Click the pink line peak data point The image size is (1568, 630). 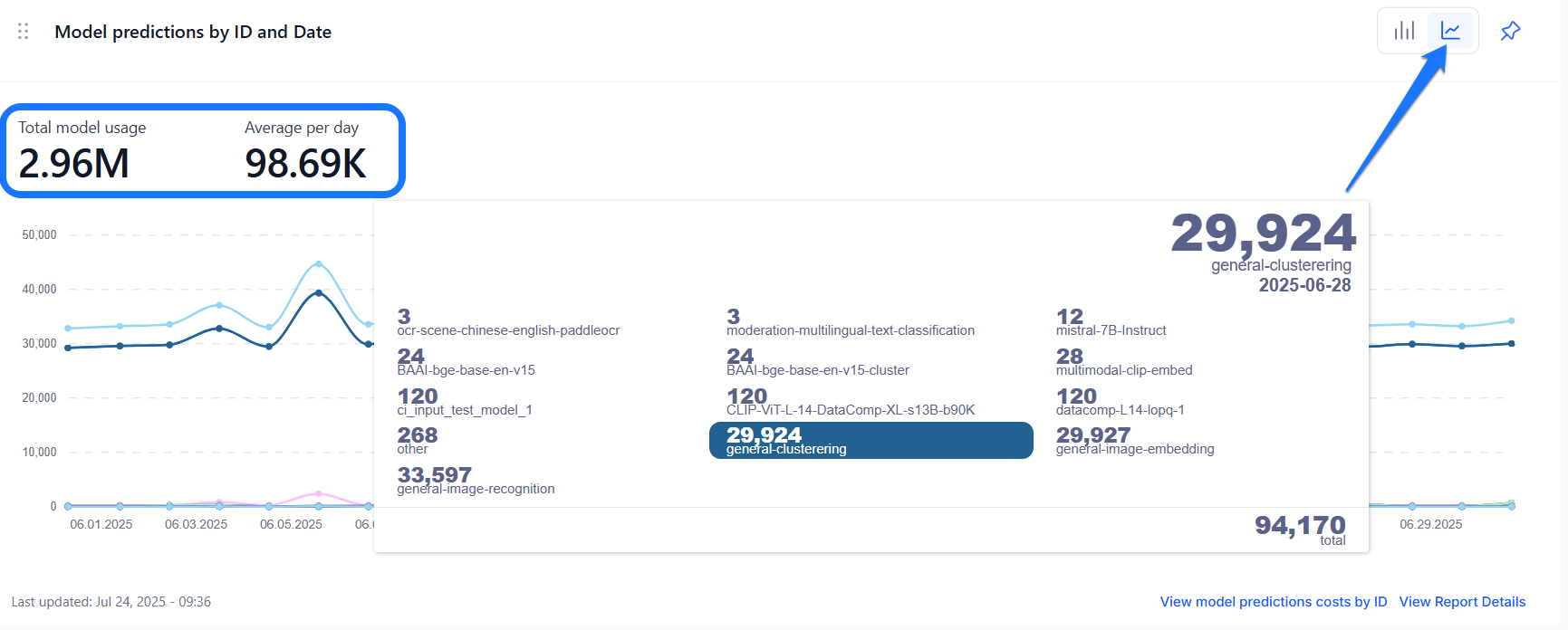tap(318, 494)
